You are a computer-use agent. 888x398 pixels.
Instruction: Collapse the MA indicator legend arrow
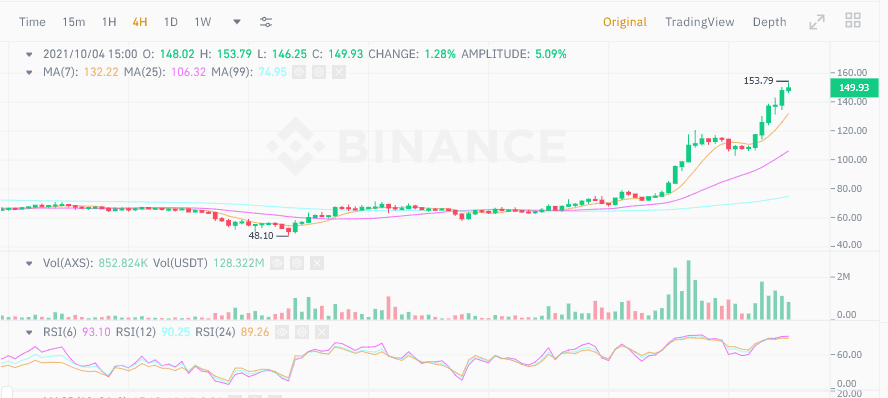(29, 72)
